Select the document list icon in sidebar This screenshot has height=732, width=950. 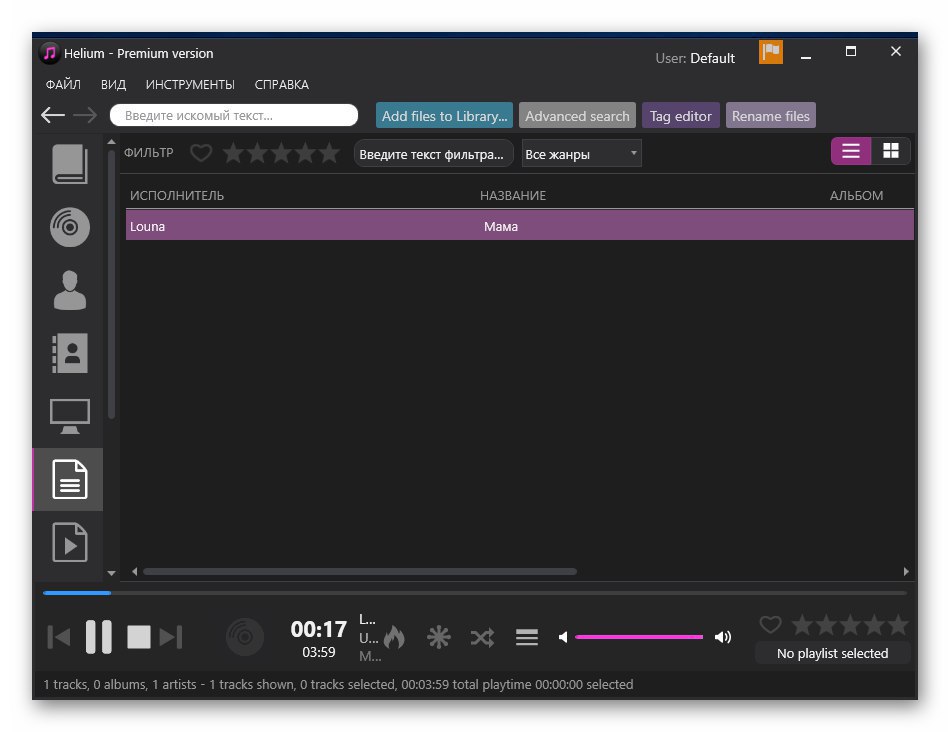click(70, 479)
